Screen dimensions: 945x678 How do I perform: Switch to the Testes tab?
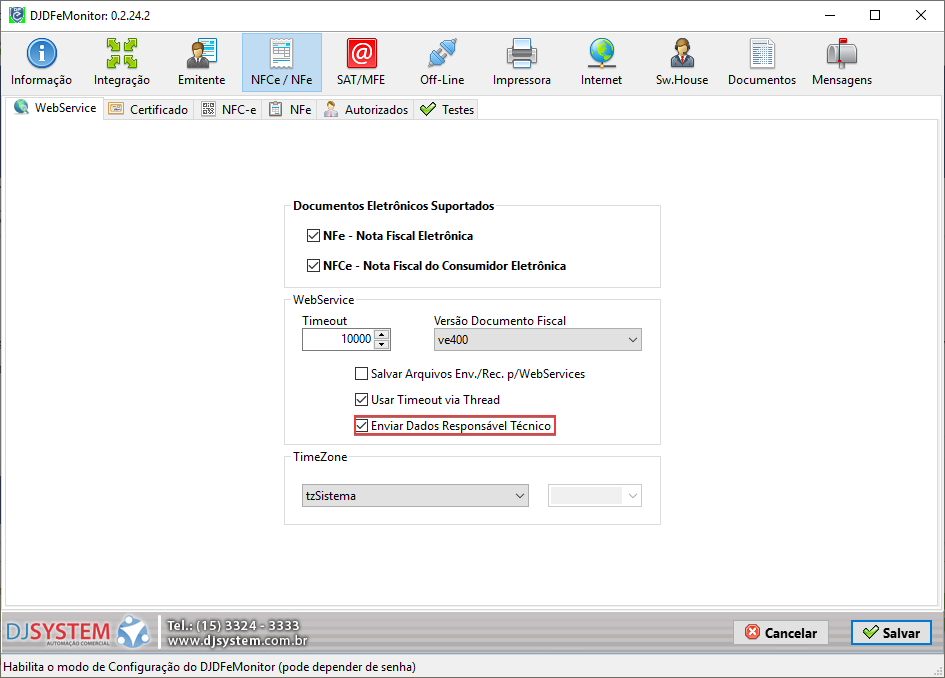447,110
